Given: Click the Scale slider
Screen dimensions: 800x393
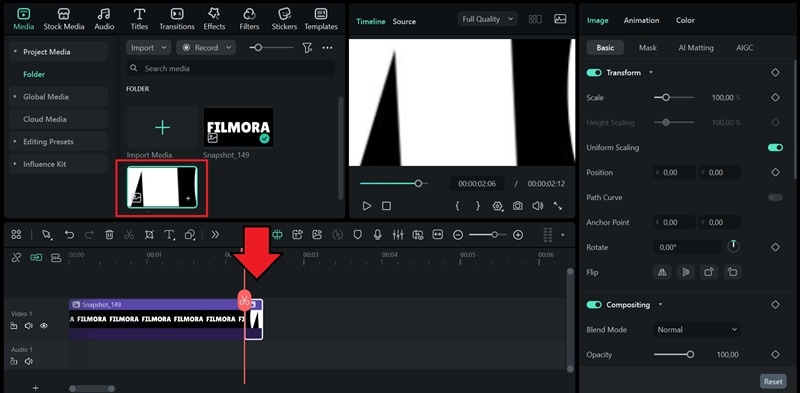Looking at the screenshot, I should point(673,97).
